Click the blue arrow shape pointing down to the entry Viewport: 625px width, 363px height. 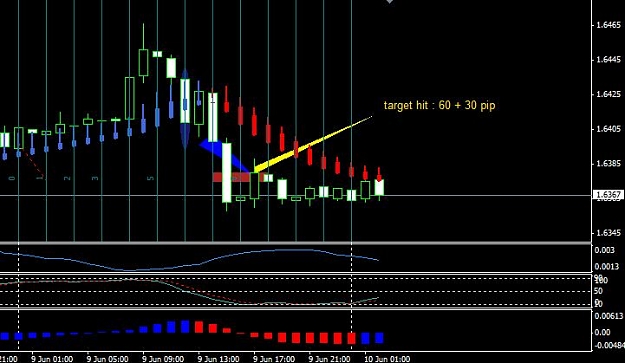pos(224,155)
